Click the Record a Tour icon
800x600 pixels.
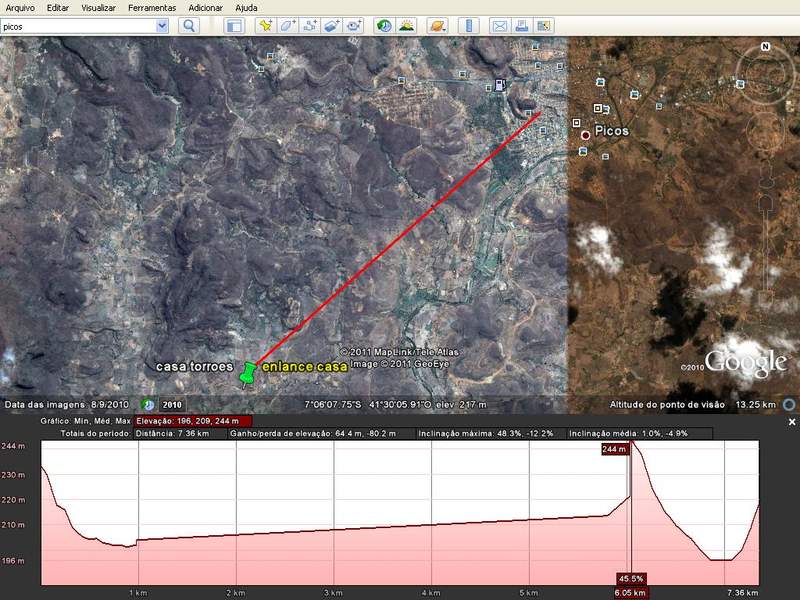(x=354, y=26)
